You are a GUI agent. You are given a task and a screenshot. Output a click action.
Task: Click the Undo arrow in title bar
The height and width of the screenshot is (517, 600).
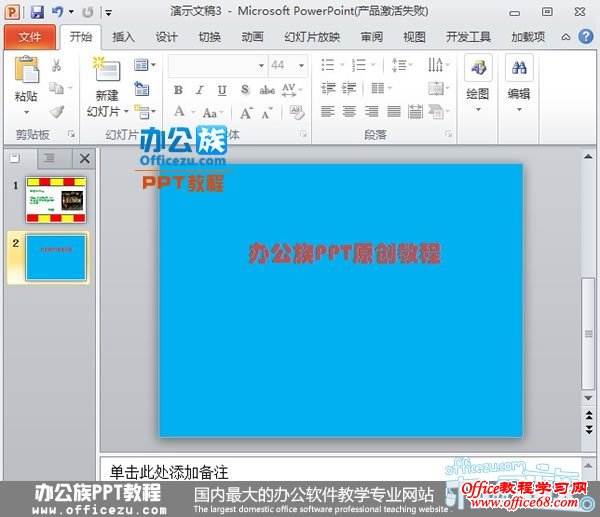click(58, 12)
